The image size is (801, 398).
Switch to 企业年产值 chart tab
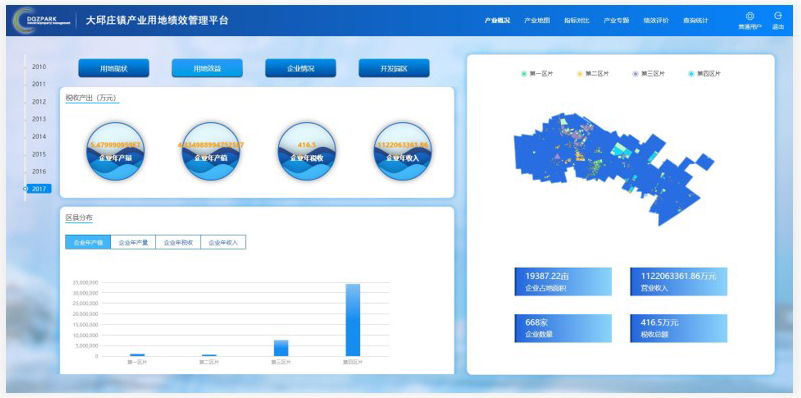pyautogui.click(x=88, y=243)
